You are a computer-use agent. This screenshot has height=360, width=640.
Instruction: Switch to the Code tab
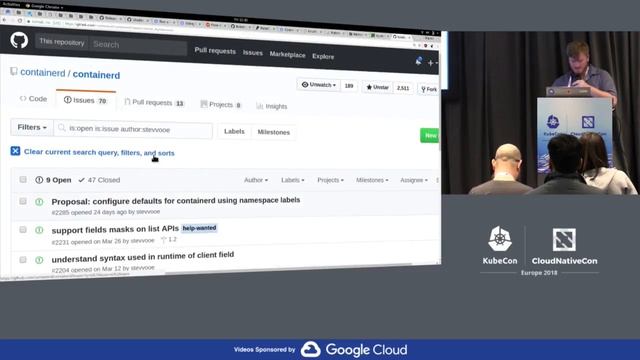pos(33,99)
